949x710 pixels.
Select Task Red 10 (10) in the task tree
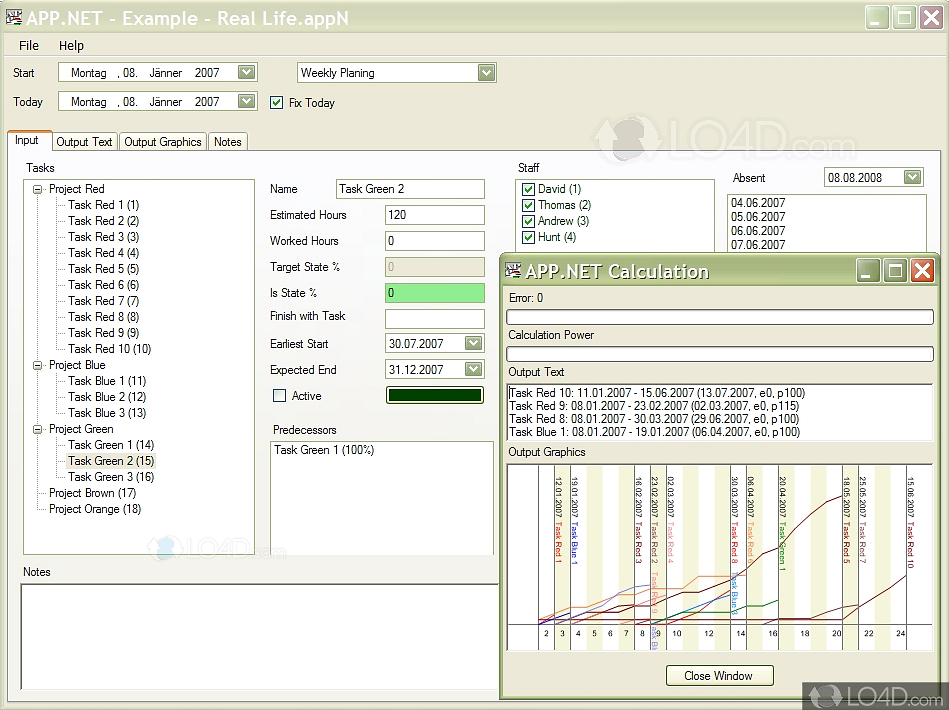(x=109, y=349)
